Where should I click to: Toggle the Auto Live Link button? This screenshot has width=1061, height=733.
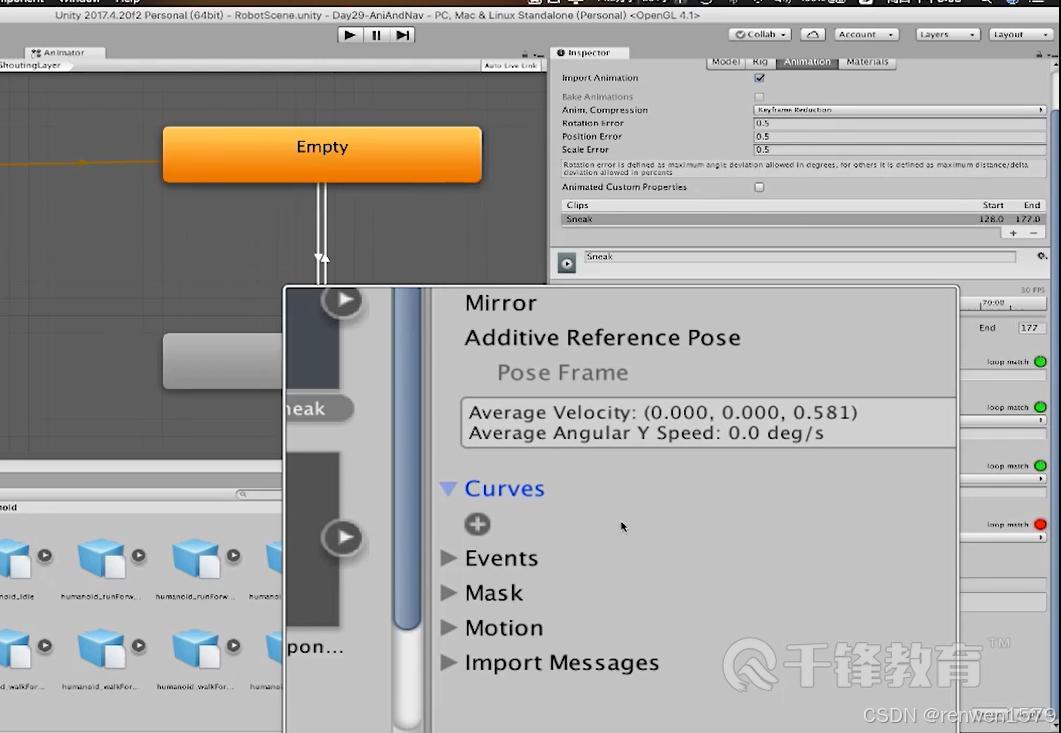pyautogui.click(x=510, y=66)
